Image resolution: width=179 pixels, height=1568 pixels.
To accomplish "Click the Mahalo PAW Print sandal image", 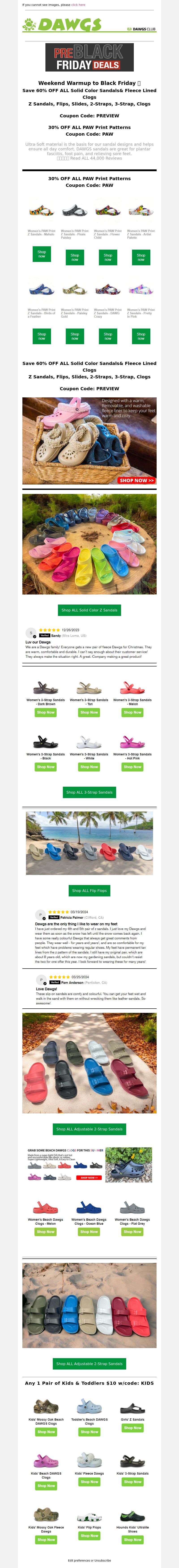I will point(41,211).
